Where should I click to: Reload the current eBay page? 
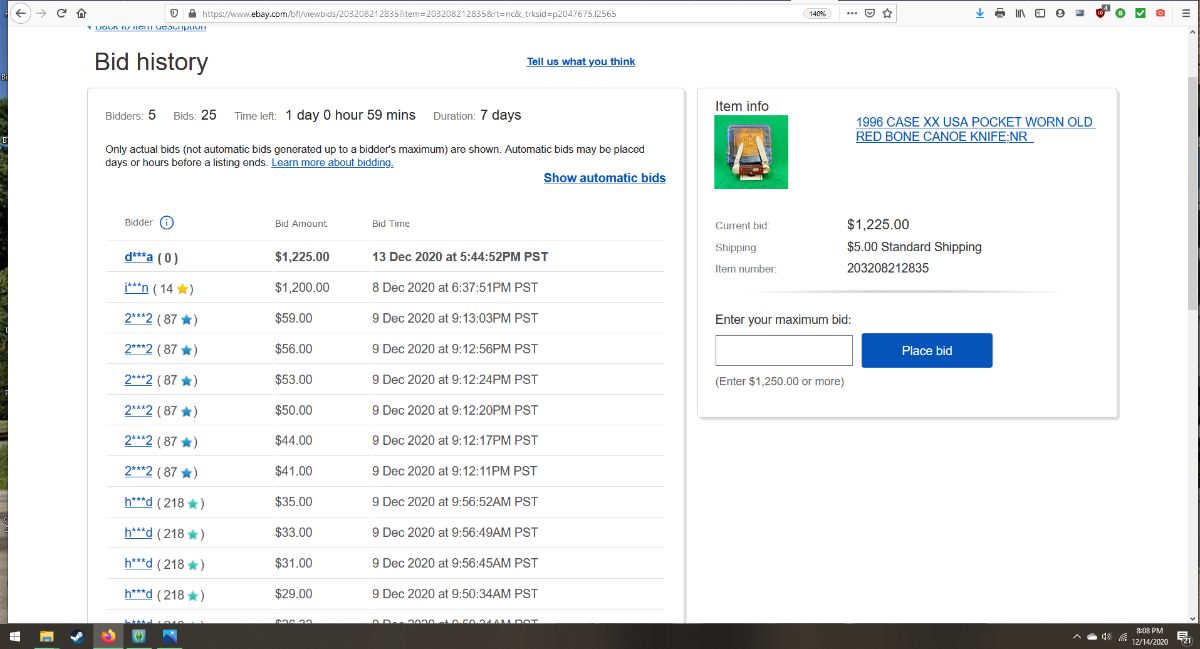62,13
